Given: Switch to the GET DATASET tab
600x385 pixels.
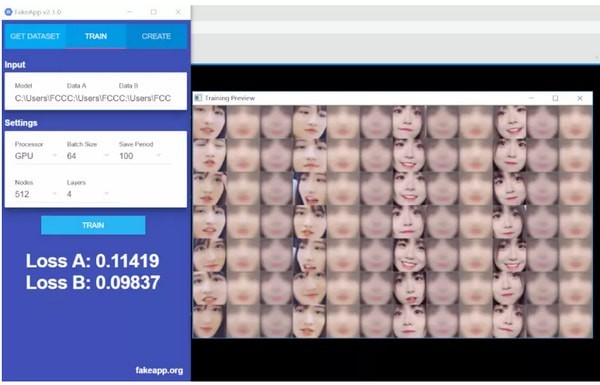Looking at the screenshot, I should 35,36.
